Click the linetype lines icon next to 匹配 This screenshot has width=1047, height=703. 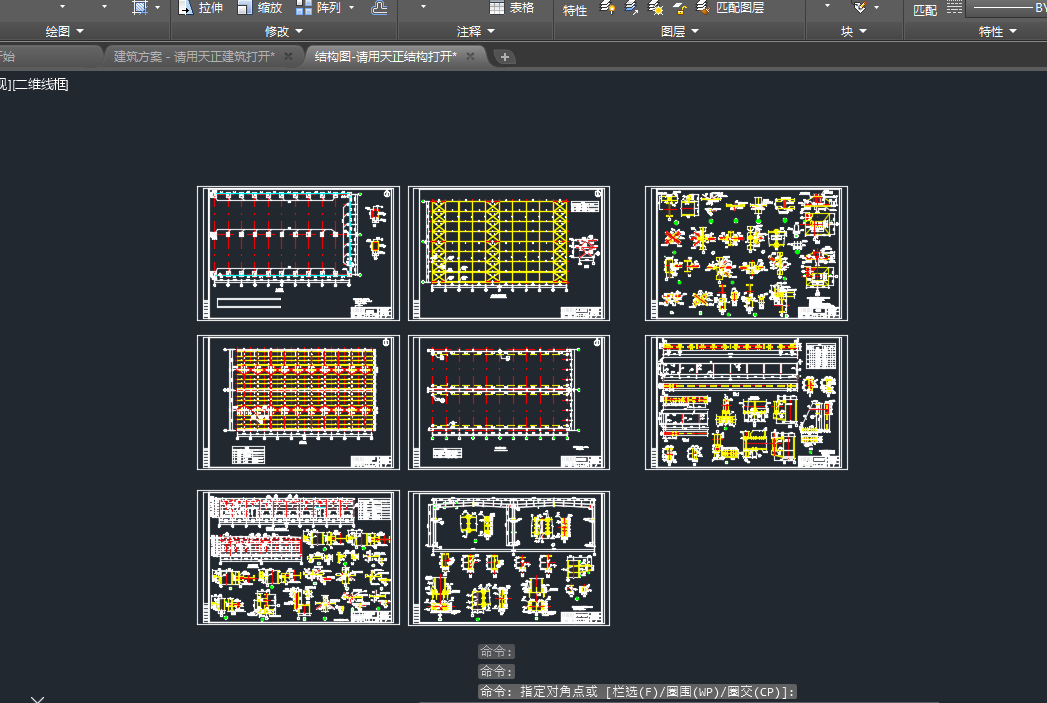(953, 8)
